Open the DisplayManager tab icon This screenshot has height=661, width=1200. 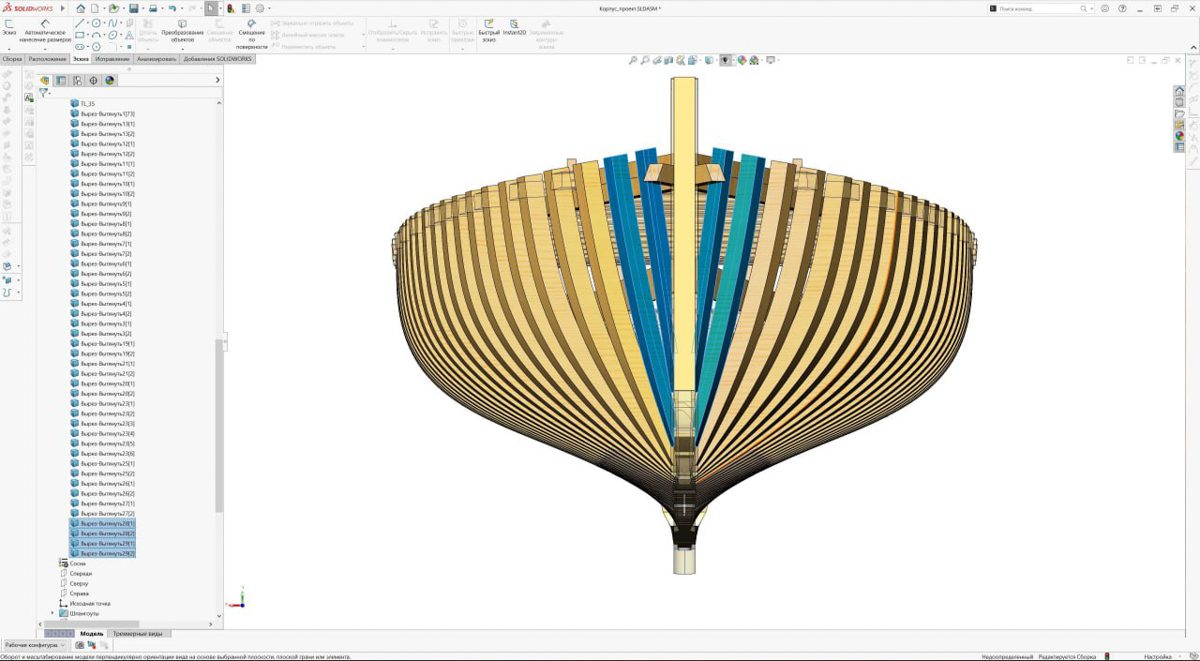(x=109, y=80)
